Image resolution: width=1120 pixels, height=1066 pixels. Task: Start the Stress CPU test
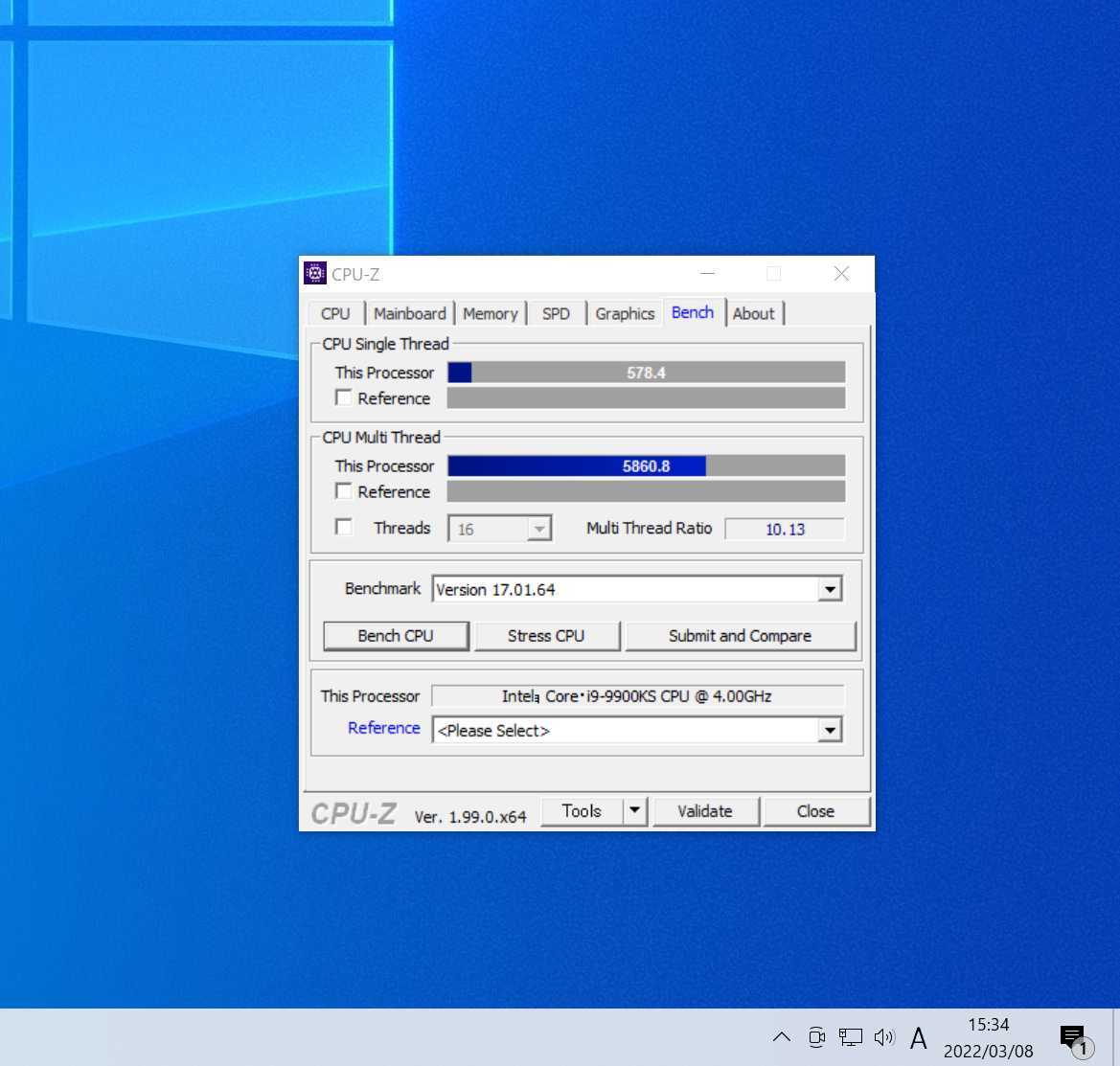pos(546,635)
